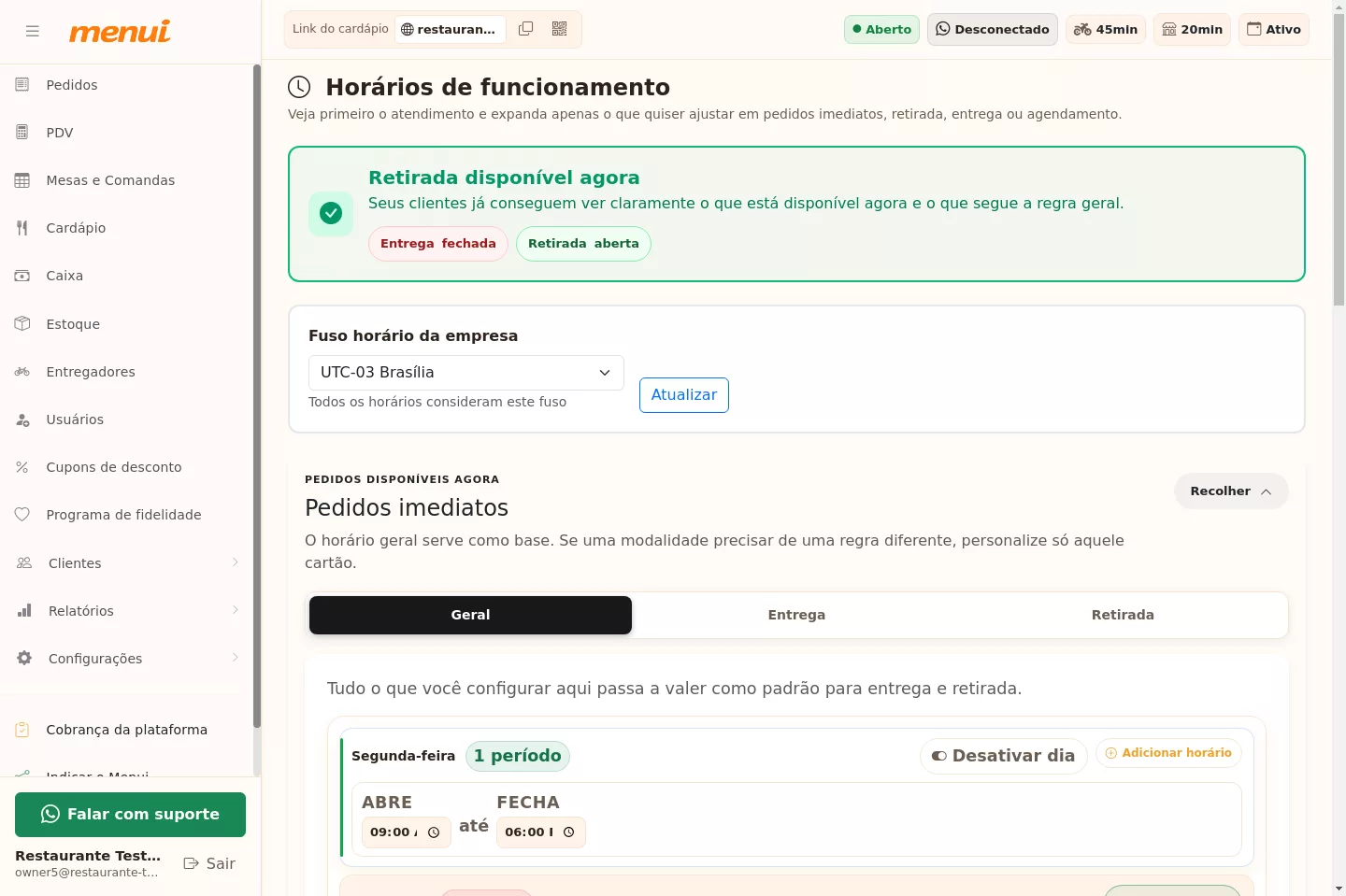Click the 1 período badge
The width and height of the screenshot is (1346, 896).
point(518,756)
